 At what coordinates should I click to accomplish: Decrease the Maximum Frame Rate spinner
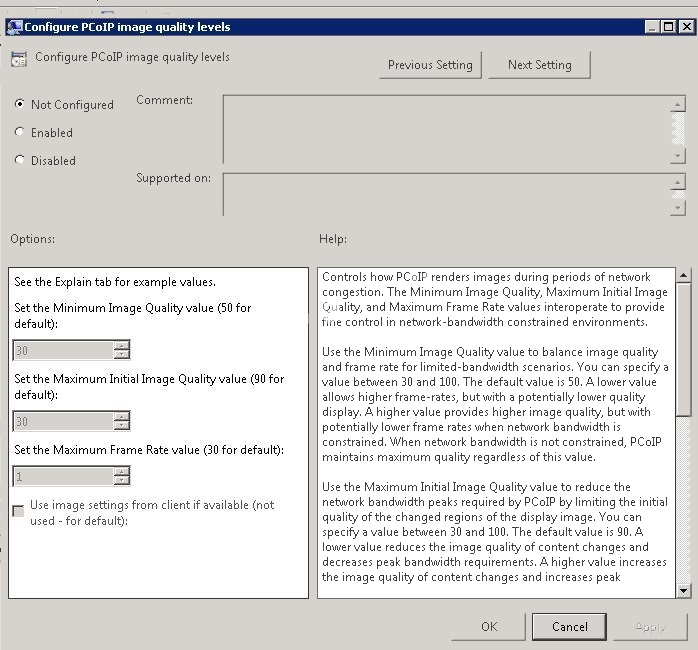coord(122,481)
